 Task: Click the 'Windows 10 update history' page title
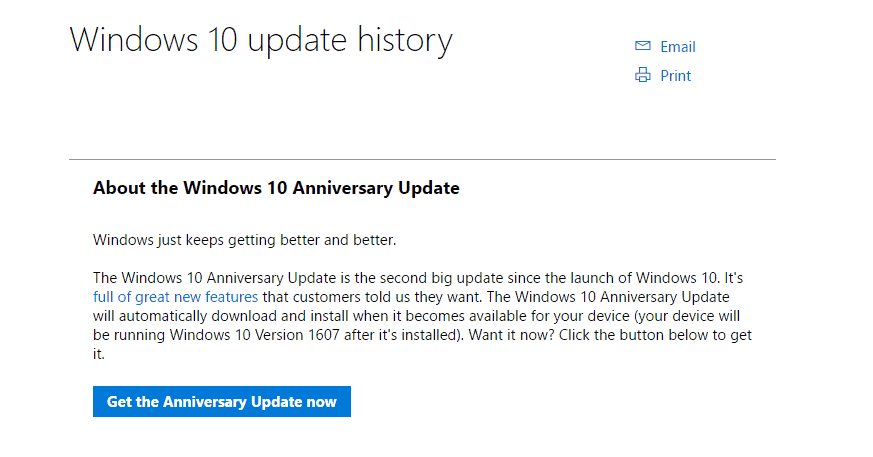point(261,40)
